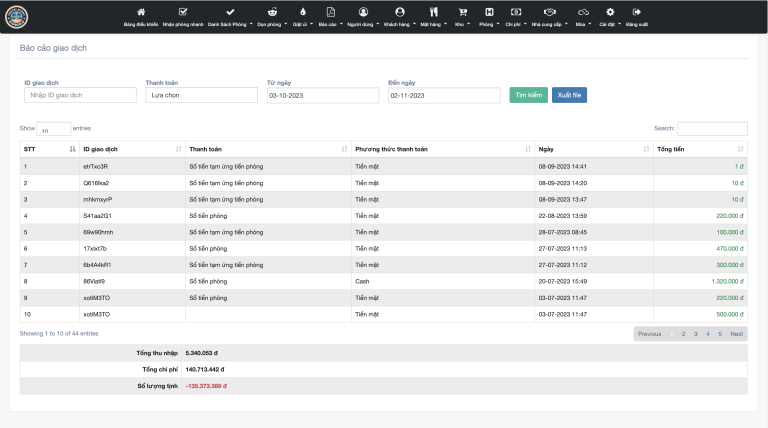
Task: Open the Báo cáo document icon
Action: [x=331, y=12]
